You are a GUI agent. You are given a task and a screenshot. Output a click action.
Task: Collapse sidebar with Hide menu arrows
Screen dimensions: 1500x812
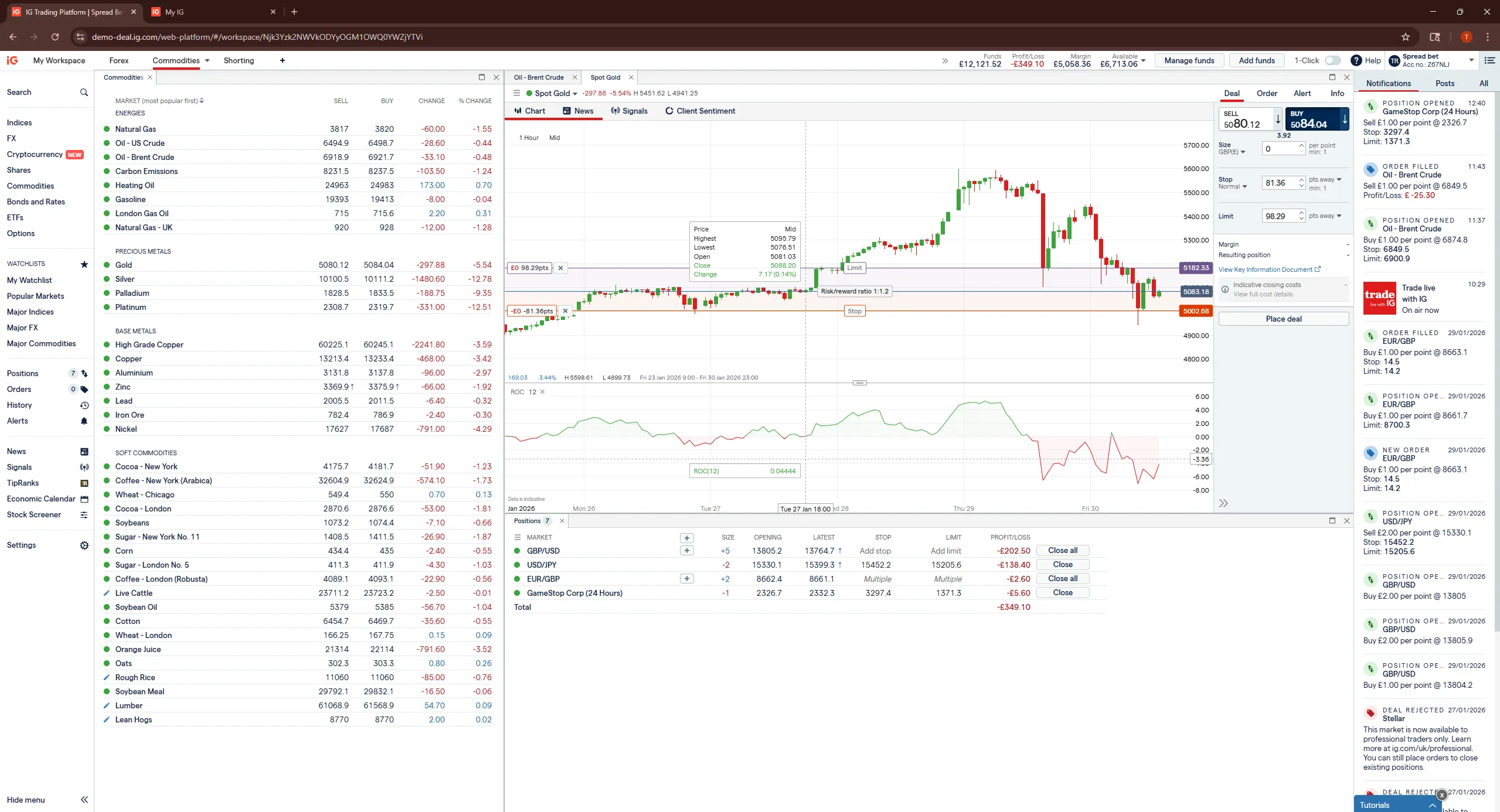coord(84,800)
